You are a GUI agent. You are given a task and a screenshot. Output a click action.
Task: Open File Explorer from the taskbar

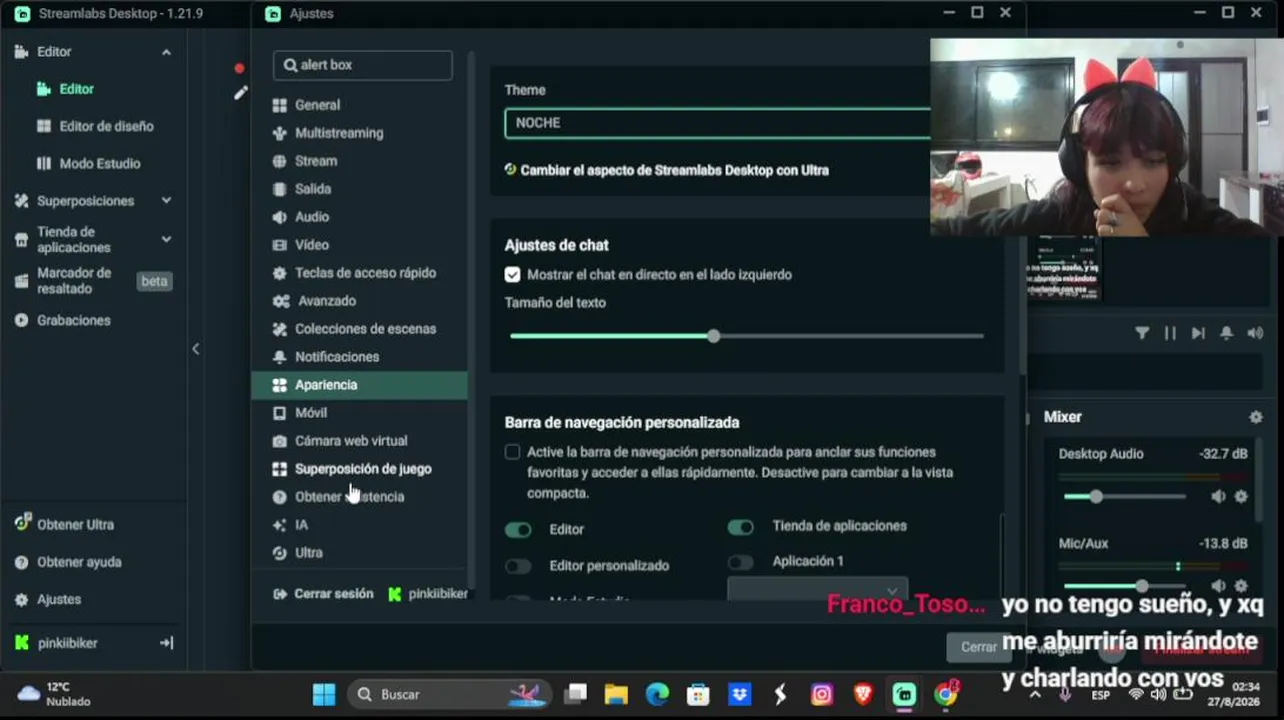616,694
